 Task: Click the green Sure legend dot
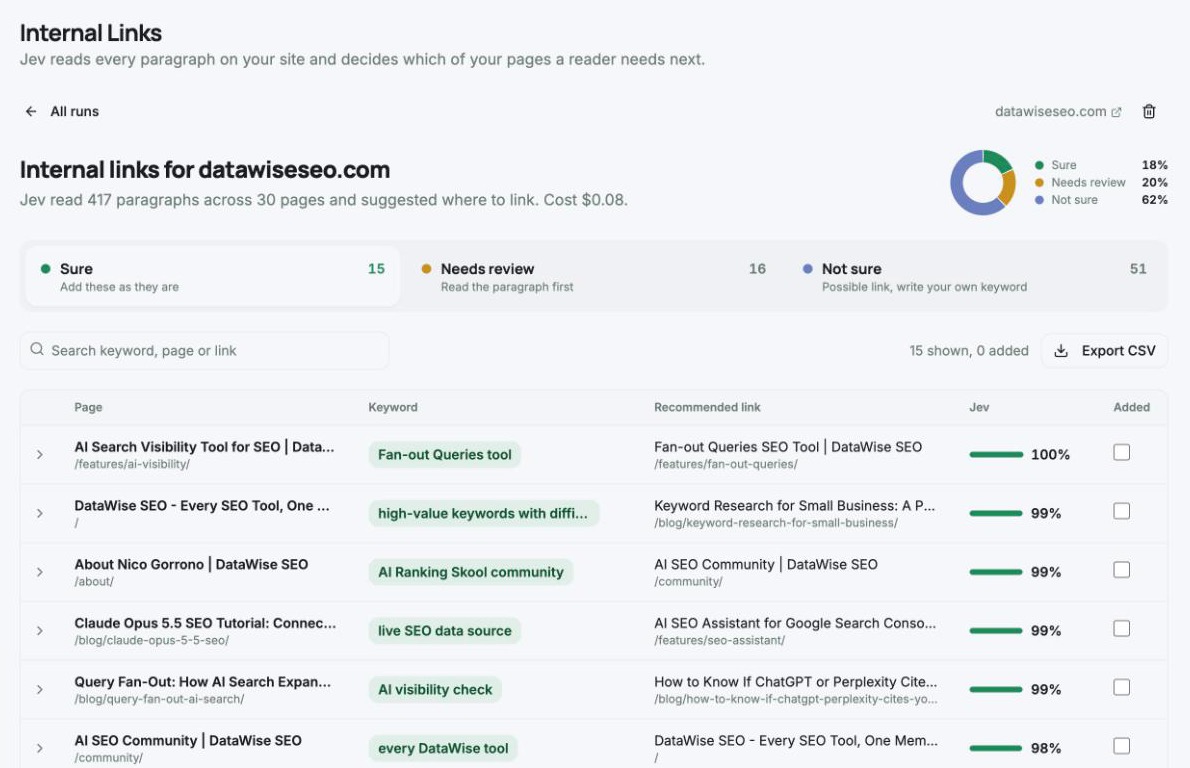point(1039,165)
